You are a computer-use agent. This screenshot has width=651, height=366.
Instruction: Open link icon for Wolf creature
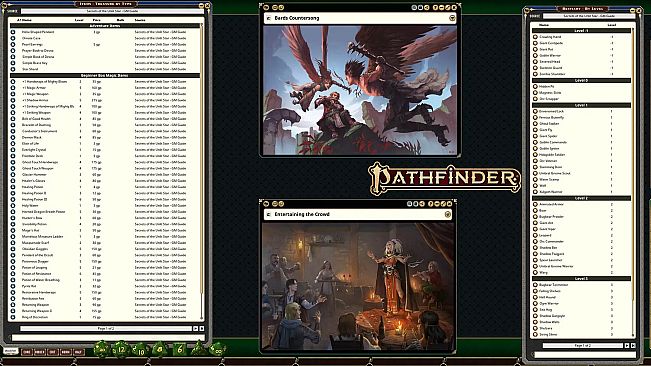click(x=535, y=186)
